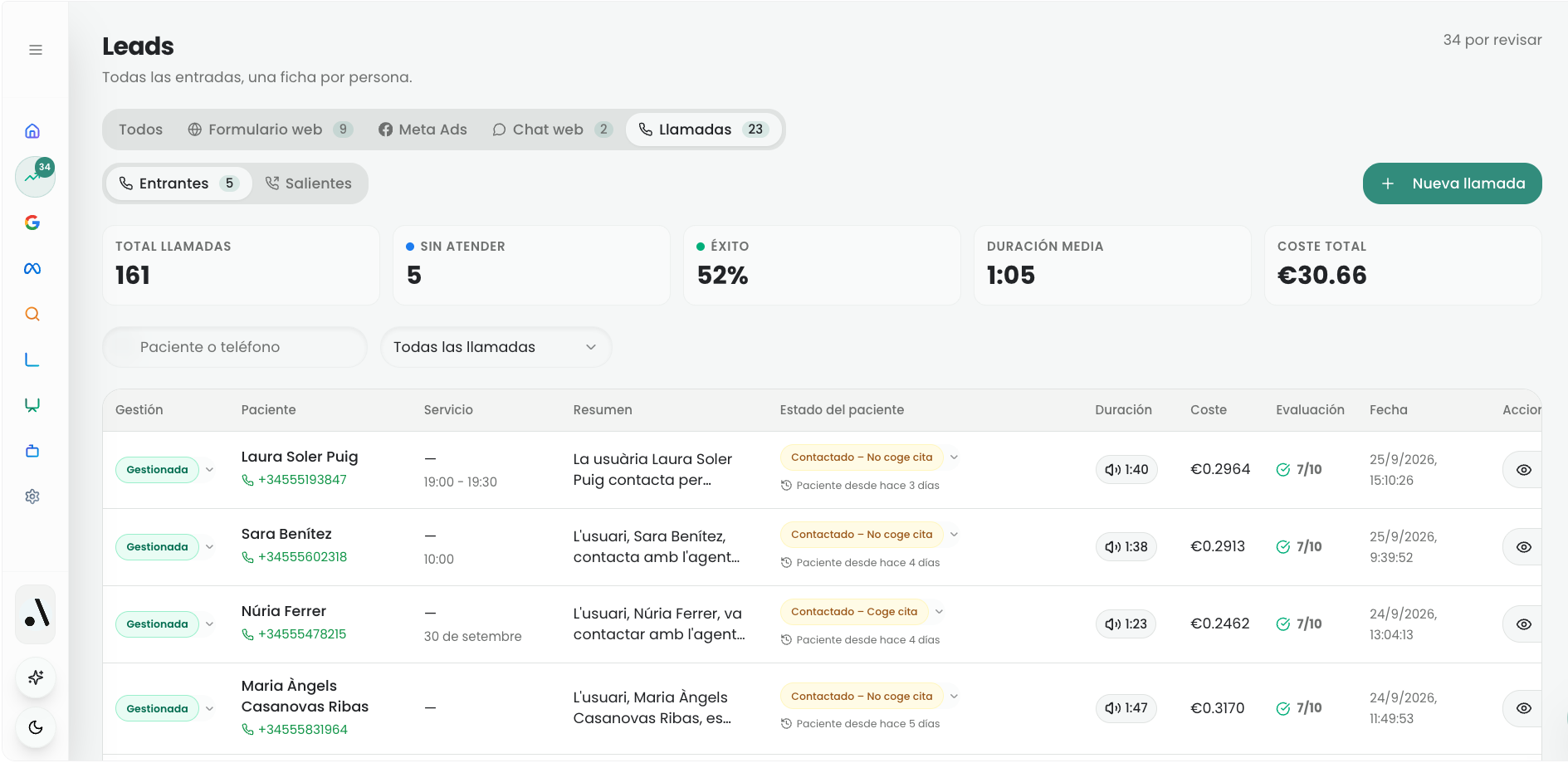The height and width of the screenshot is (763, 1568).
Task: Click the summary text for Núria Ferrer
Action: pyautogui.click(x=659, y=624)
